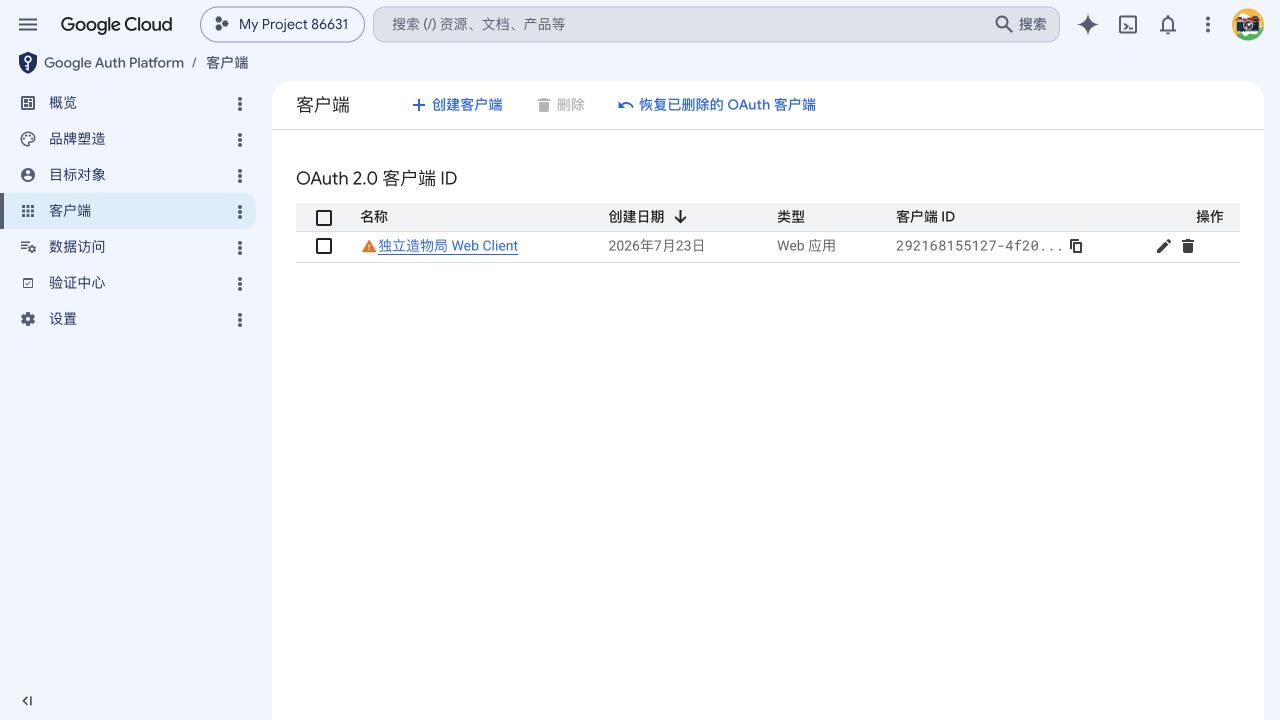
Task: Click the 客户端 breadcrumb text
Action: pyautogui.click(x=227, y=63)
